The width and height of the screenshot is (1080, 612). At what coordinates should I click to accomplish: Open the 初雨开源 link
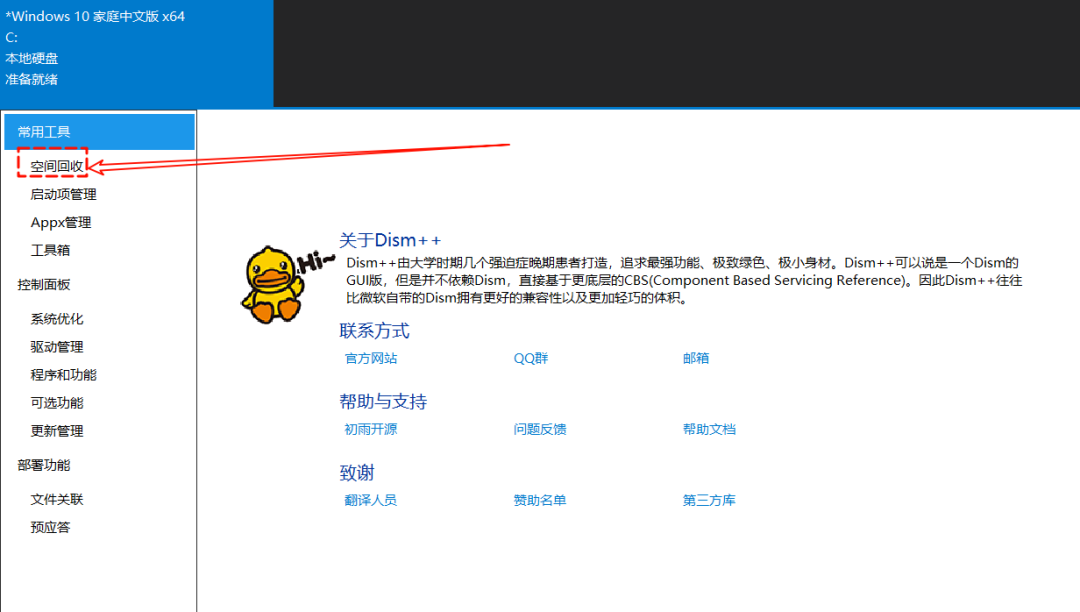[371, 429]
